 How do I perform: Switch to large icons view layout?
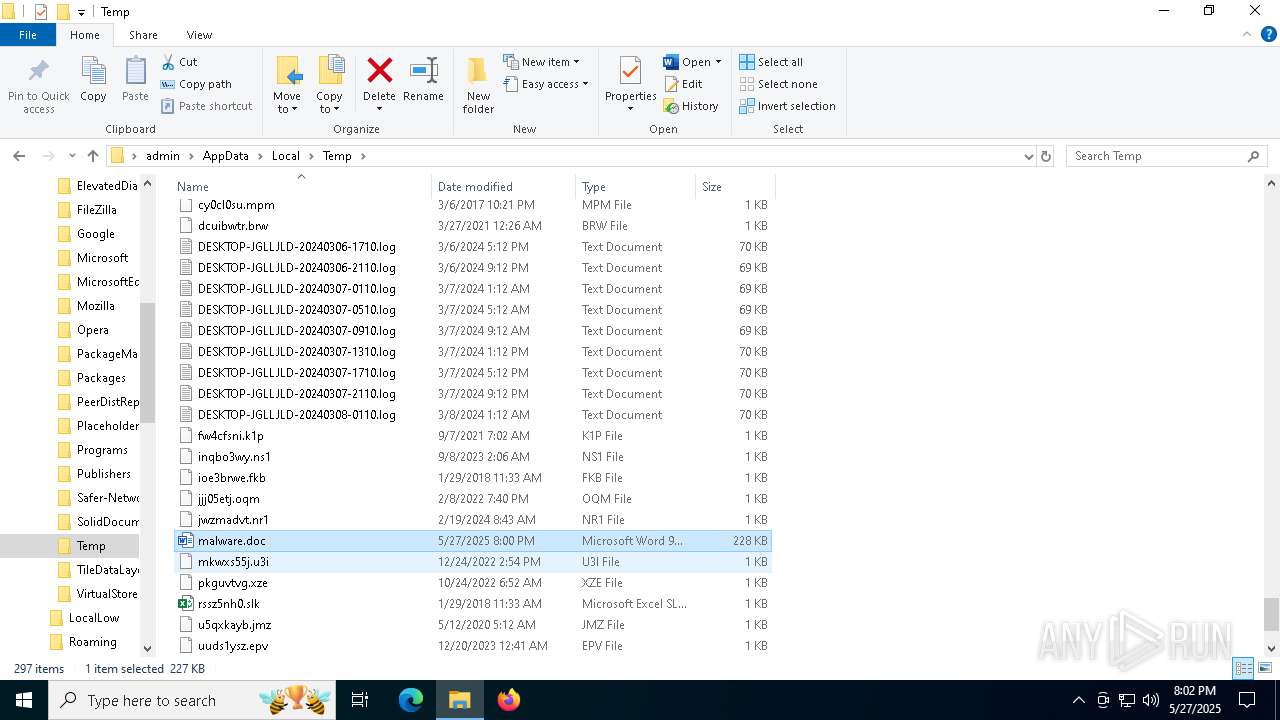coord(1265,668)
